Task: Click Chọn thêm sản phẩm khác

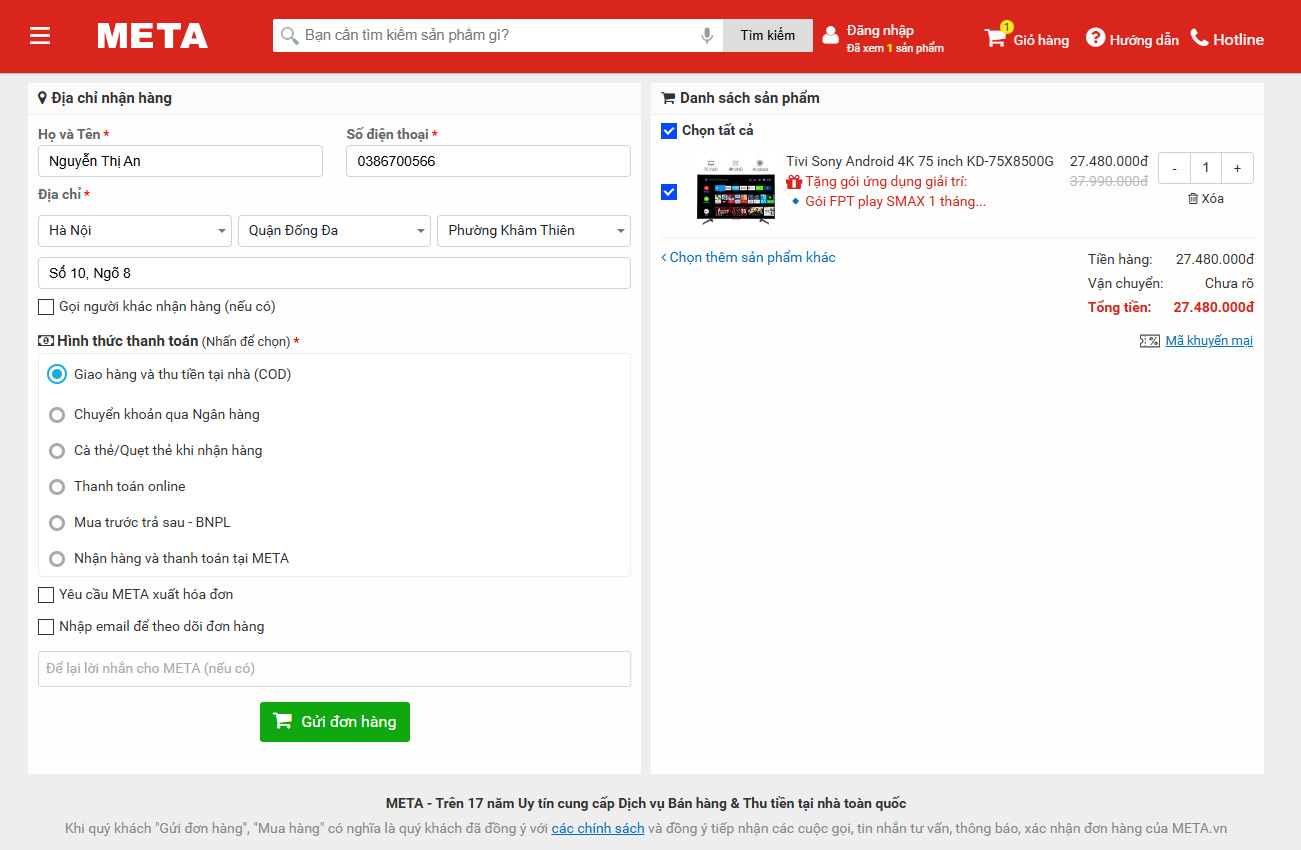Action: coord(748,258)
